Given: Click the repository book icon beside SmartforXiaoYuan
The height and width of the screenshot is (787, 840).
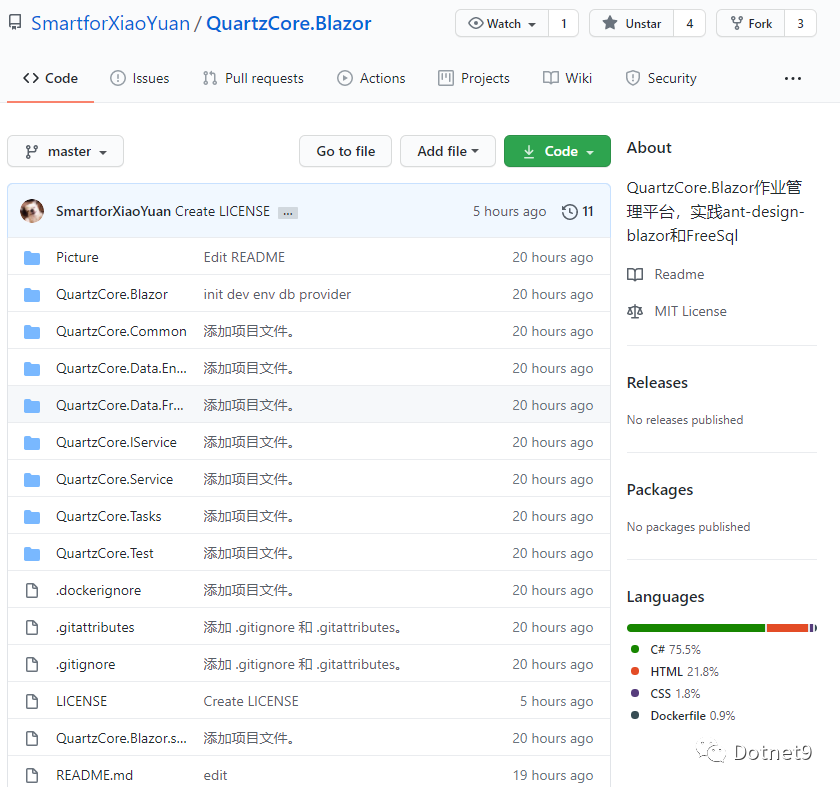Looking at the screenshot, I should (15, 23).
